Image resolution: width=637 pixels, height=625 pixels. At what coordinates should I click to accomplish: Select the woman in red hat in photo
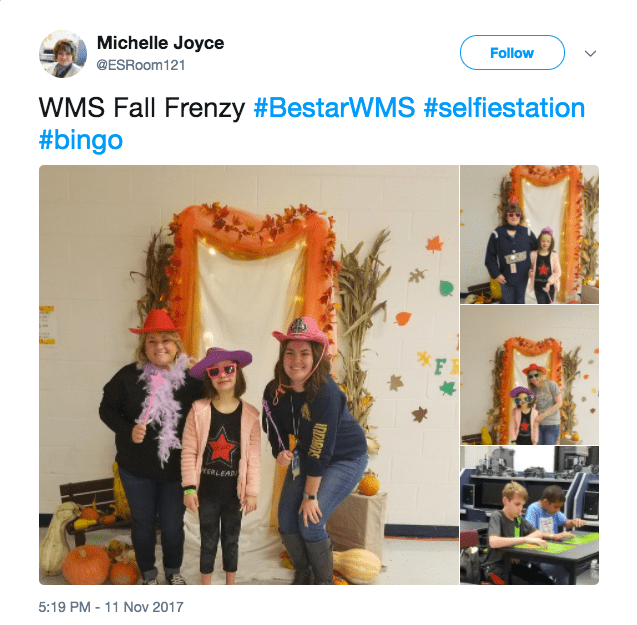[147, 443]
